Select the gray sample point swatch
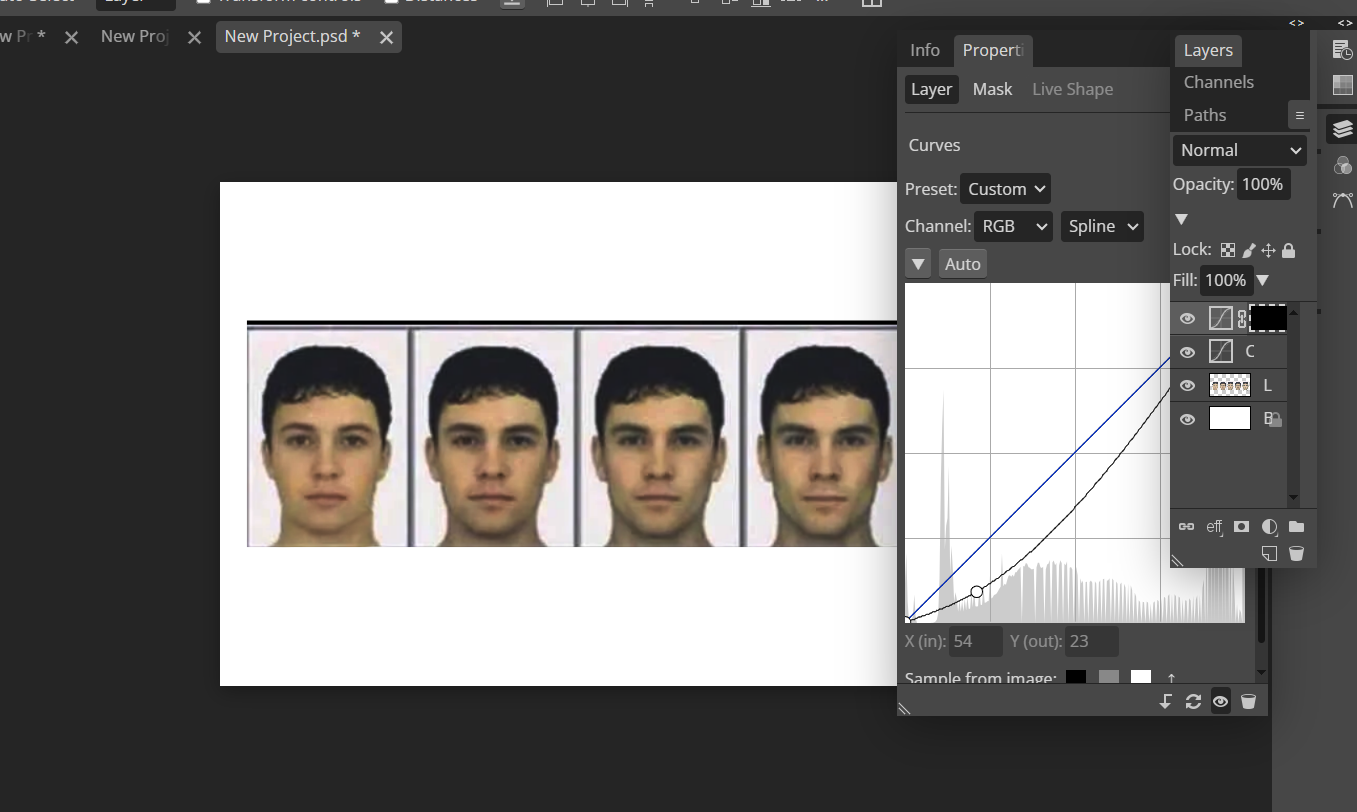This screenshot has width=1357, height=812. pyautogui.click(x=1108, y=678)
